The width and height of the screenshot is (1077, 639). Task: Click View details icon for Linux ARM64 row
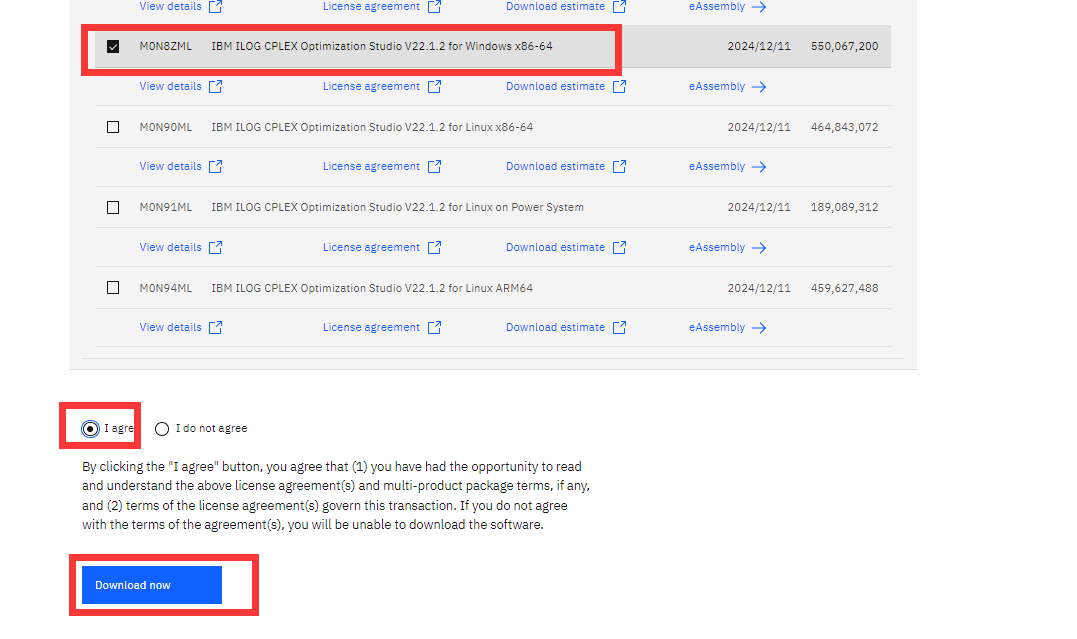pos(216,328)
